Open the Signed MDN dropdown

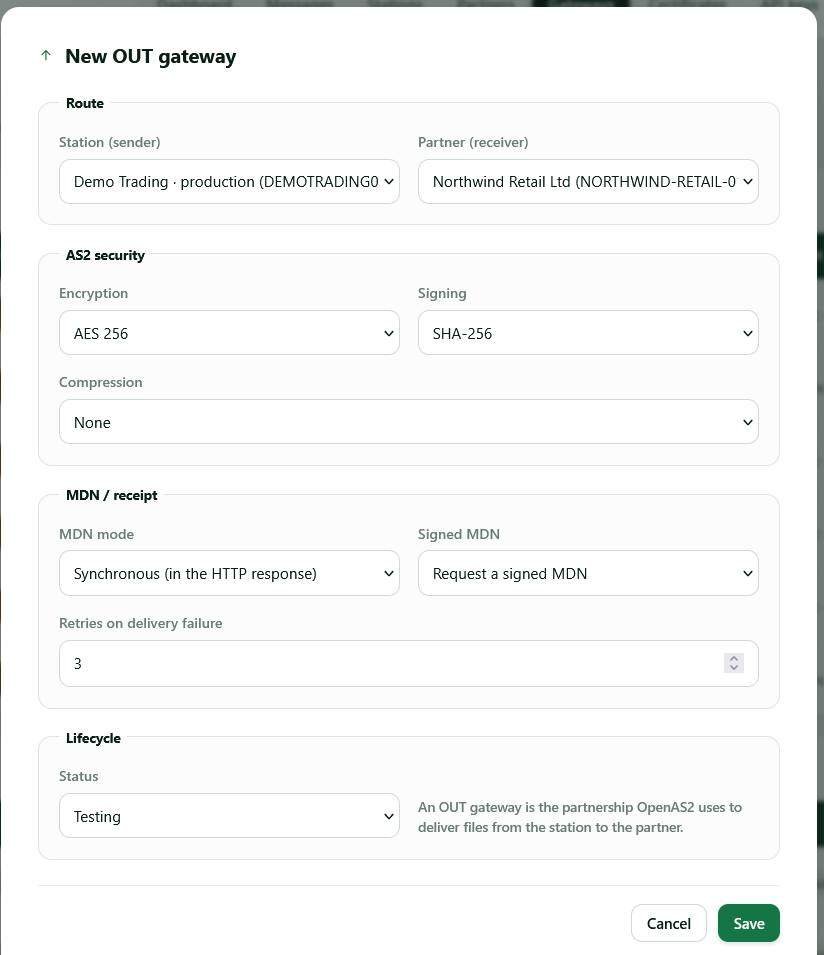click(x=588, y=573)
